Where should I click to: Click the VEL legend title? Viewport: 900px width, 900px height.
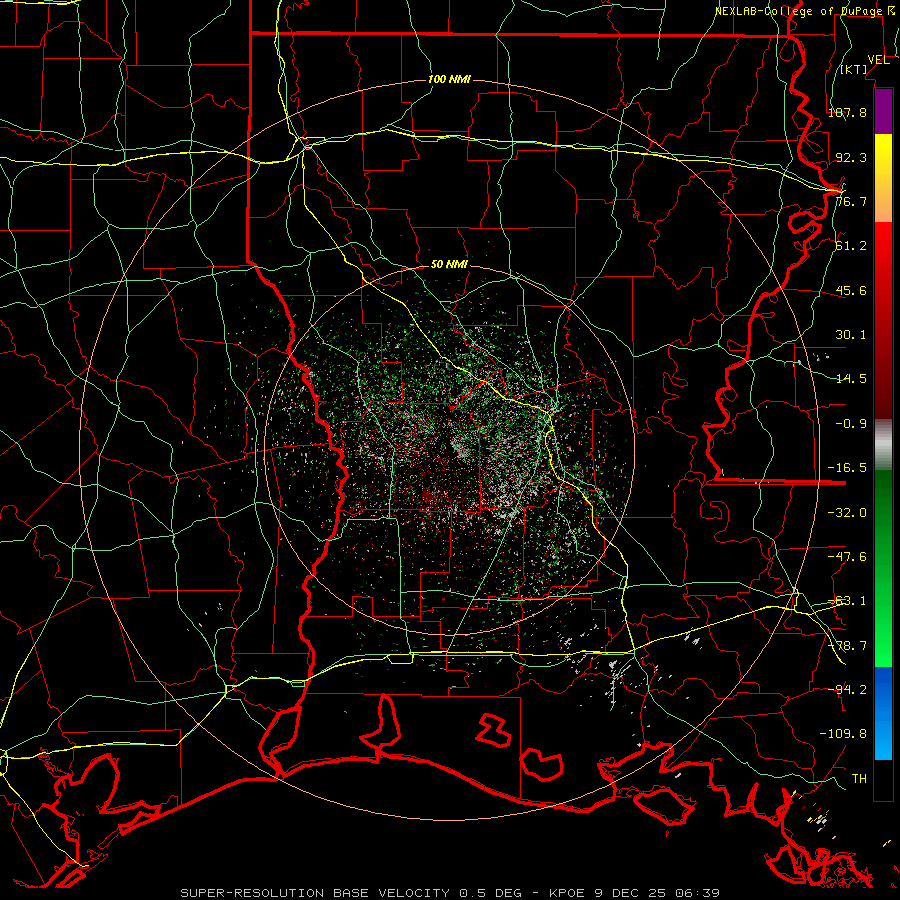pyautogui.click(x=879, y=60)
